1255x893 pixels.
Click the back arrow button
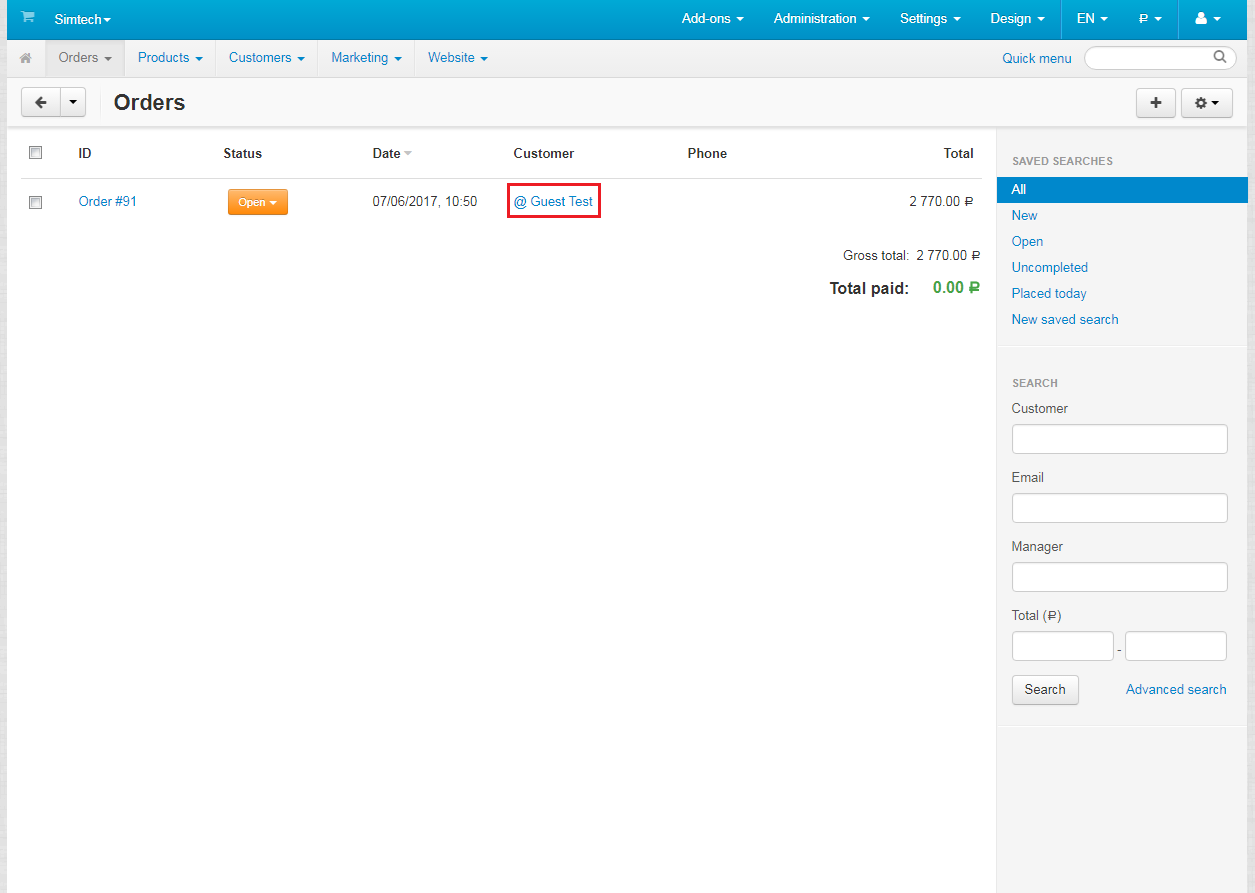[41, 102]
